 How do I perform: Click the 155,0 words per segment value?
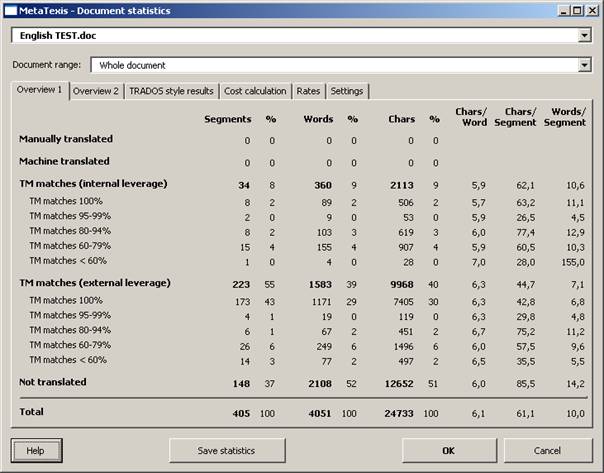[x=573, y=262]
